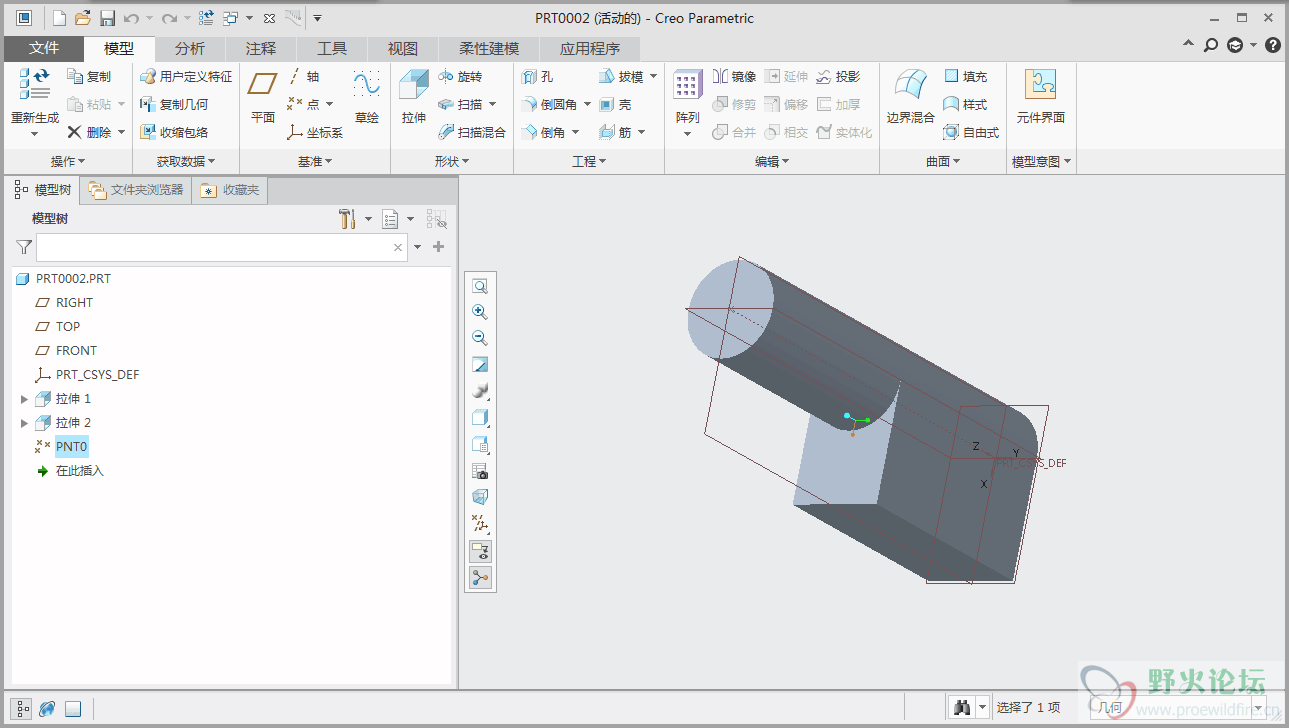This screenshot has height=728, width=1289.
Task: Switch to the 分析 ribbon tab
Action: point(190,48)
